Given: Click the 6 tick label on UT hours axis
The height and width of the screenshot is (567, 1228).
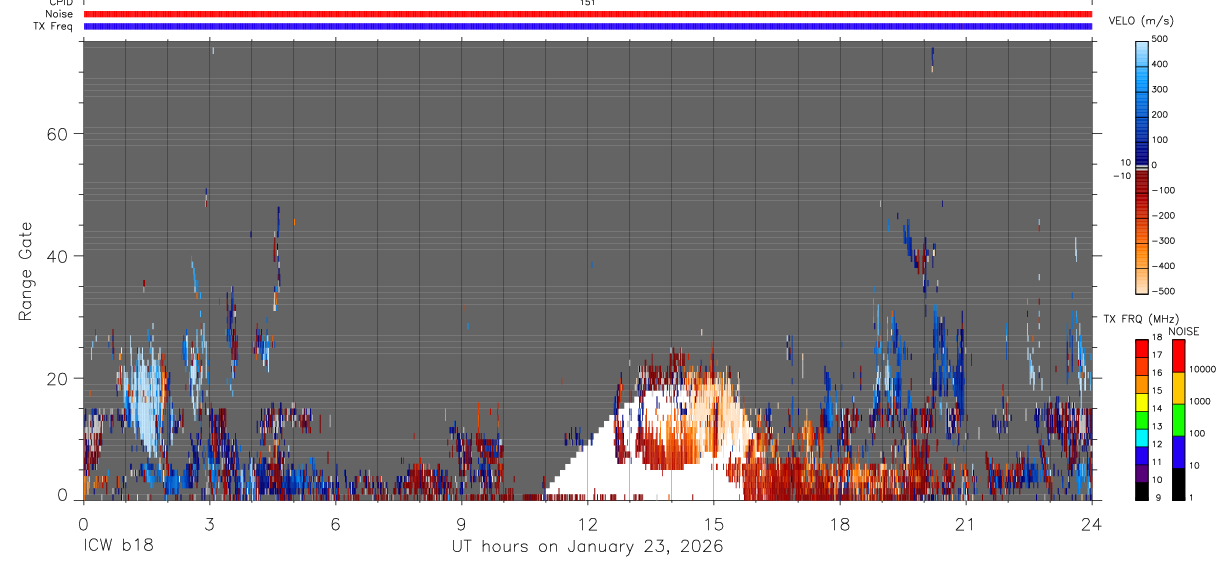Looking at the screenshot, I should (x=335, y=524).
